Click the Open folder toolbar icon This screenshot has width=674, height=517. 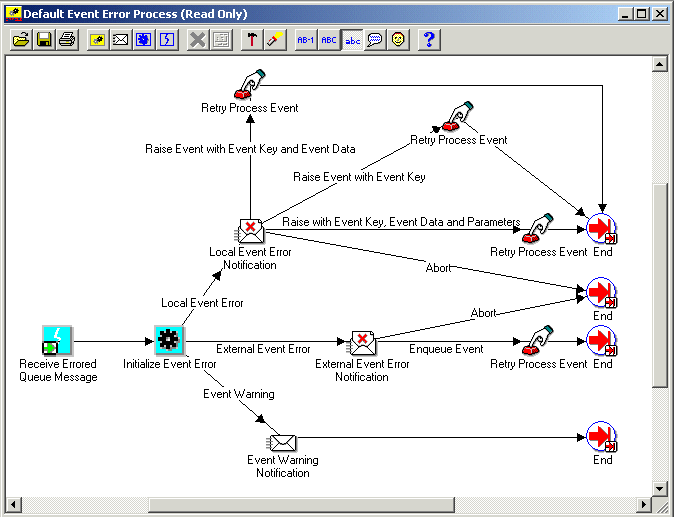click(x=20, y=40)
